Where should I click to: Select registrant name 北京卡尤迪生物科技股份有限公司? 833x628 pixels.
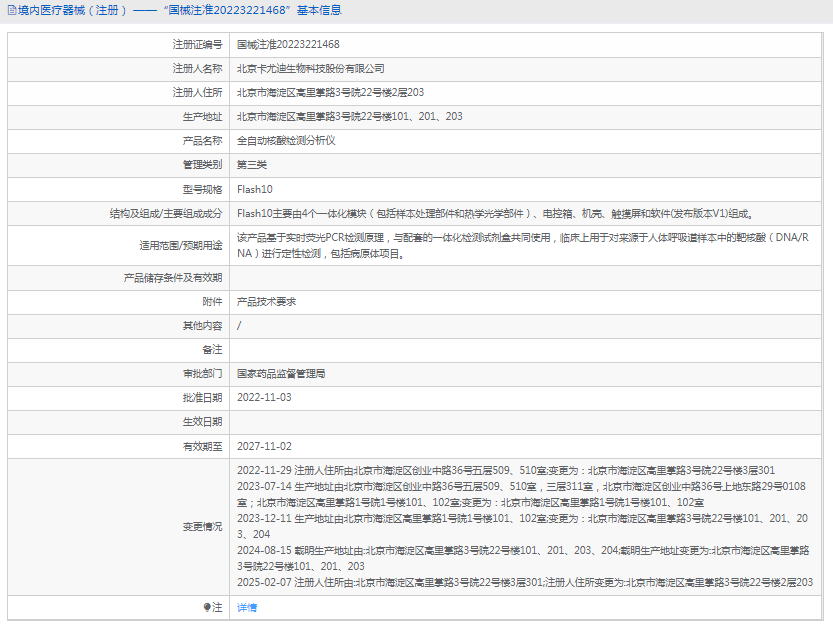[310, 69]
